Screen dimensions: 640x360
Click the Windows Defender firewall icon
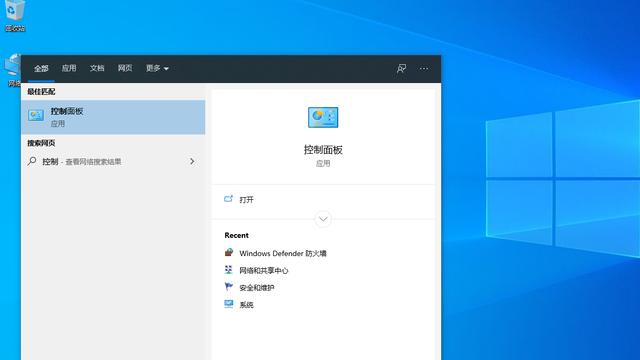point(229,253)
